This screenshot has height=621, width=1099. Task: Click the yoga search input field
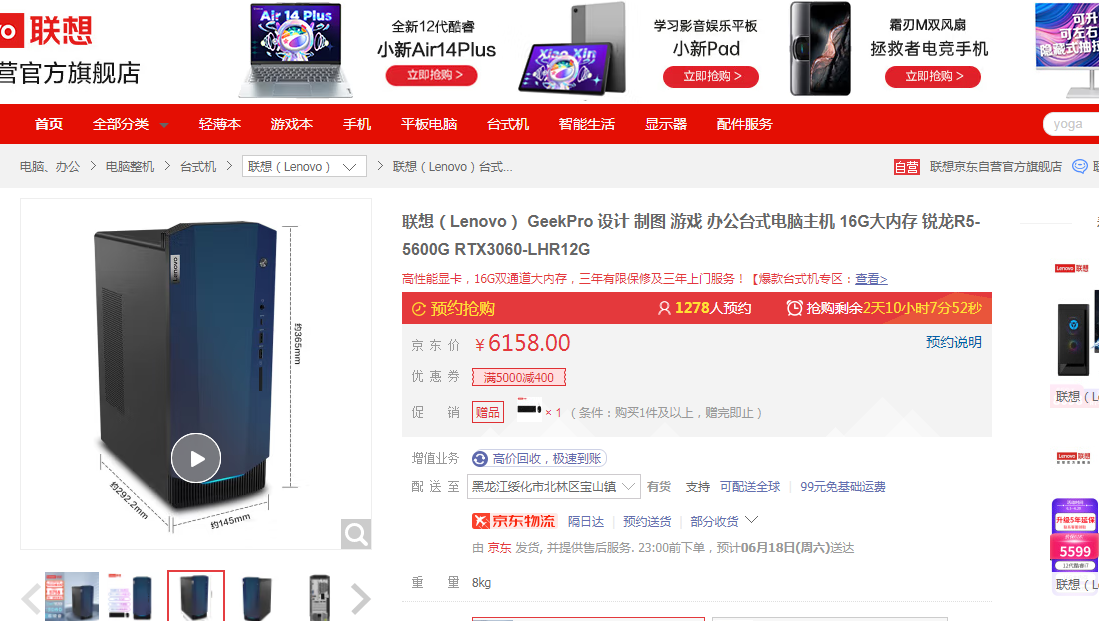coord(1071,124)
